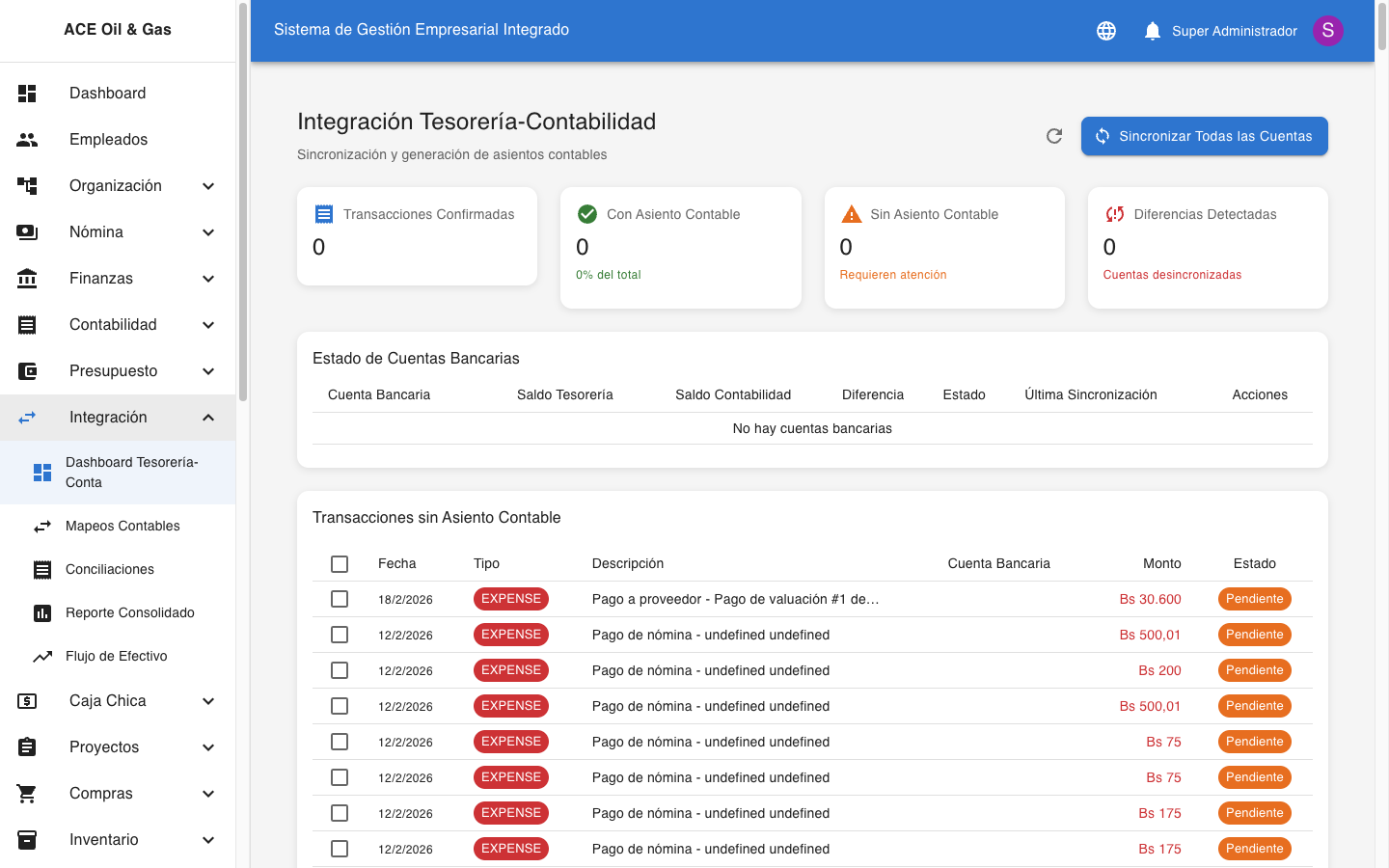Viewport: 1389px width, 868px height.
Task: Open the Mapeos Contables page
Action: 123,527
